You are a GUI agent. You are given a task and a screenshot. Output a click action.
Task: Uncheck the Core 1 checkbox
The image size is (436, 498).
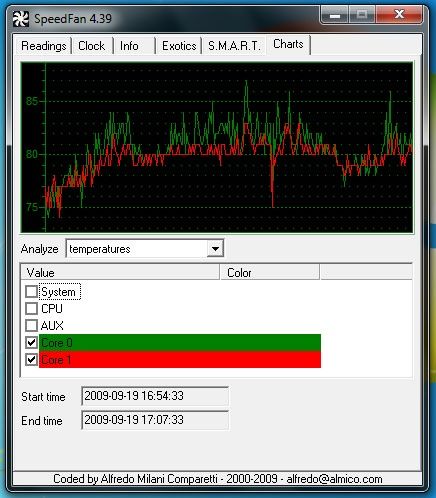coord(31,360)
